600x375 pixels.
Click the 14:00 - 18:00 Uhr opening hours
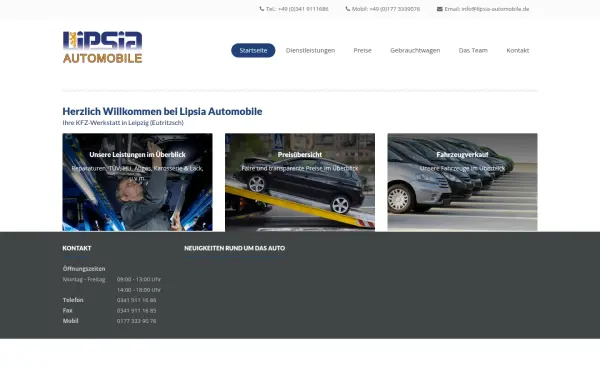(139, 290)
